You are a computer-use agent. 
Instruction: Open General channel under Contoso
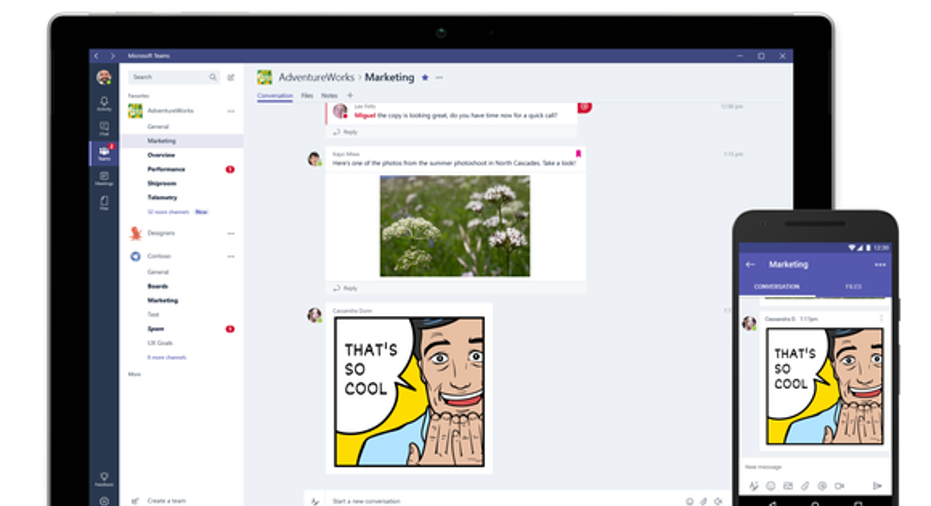point(158,272)
